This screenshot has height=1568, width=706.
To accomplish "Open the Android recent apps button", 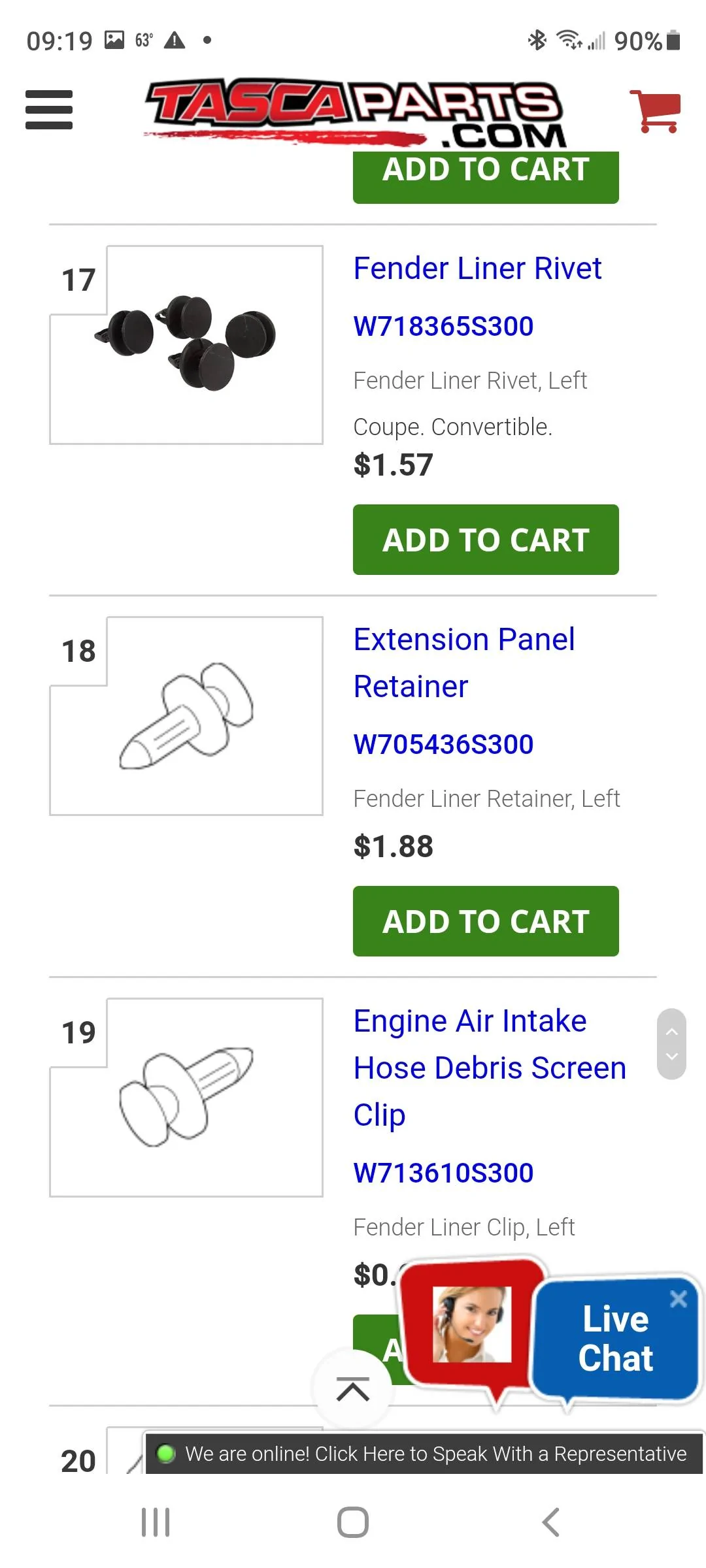I will [x=156, y=1522].
